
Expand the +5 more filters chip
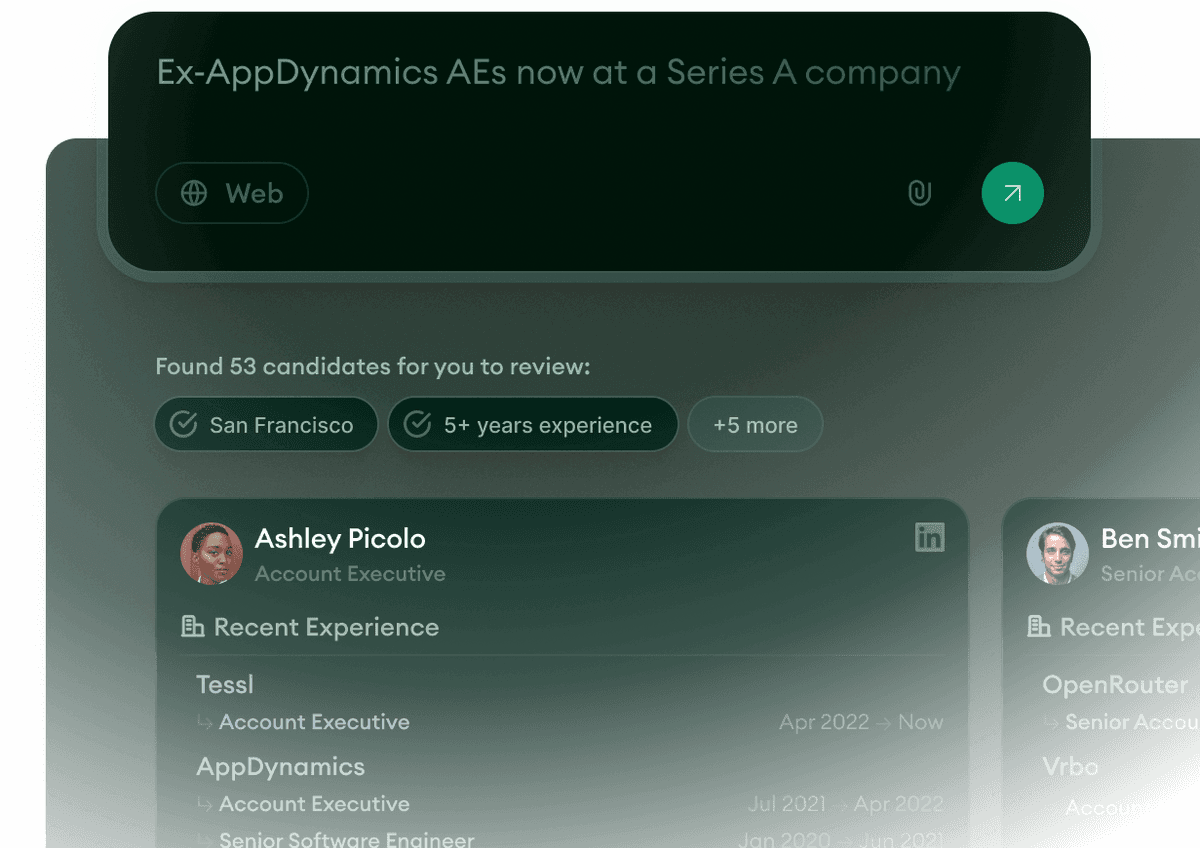tap(755, 424)
